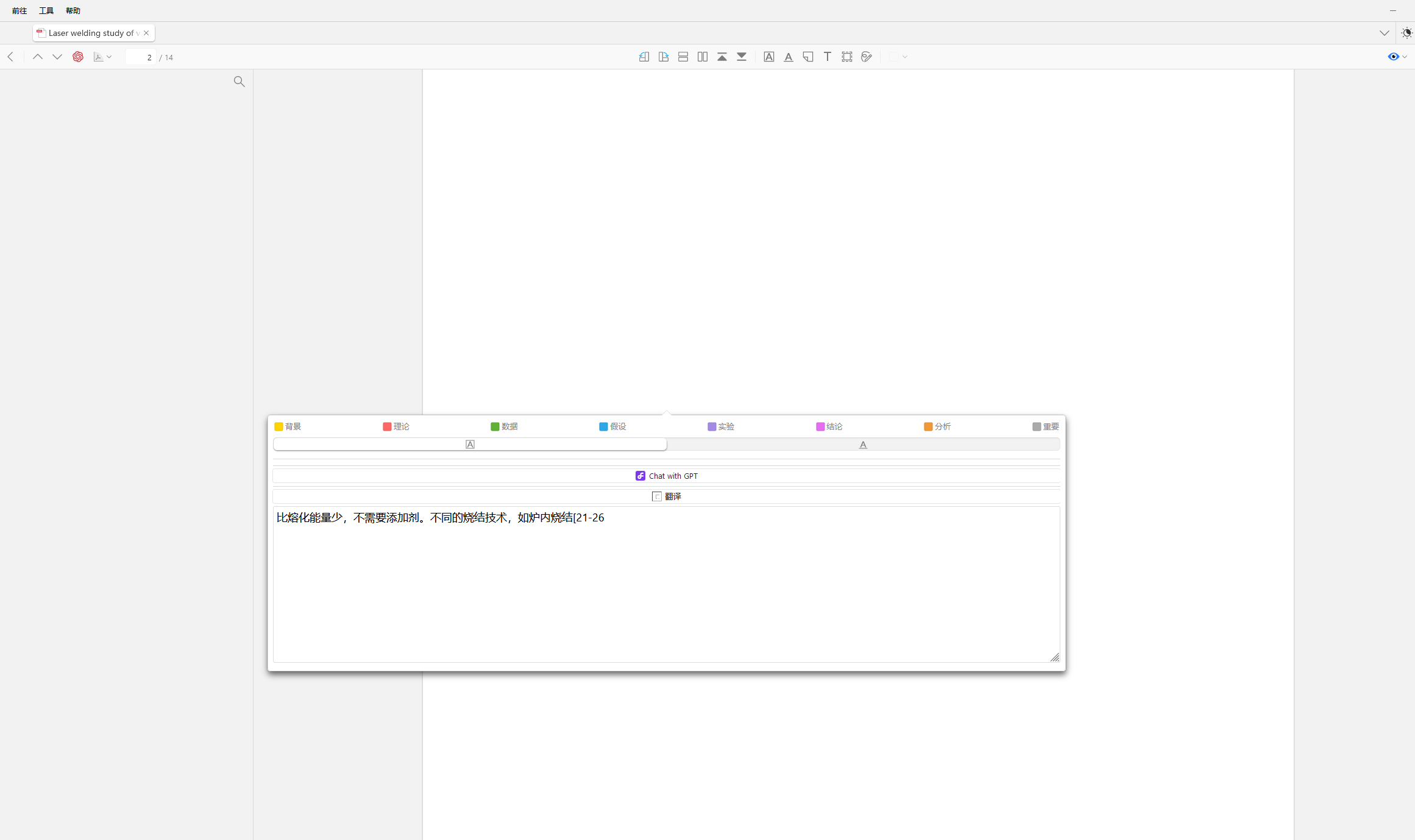Rotate the page right
The height and width of the screenshot is (840, 1415).
tap(664, 57)
